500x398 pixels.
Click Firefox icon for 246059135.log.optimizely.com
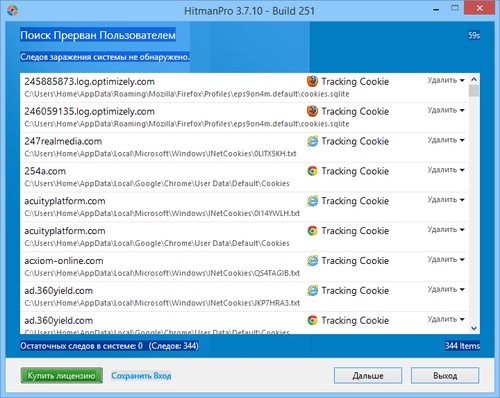pyautogui.click(x=312, y=111)
